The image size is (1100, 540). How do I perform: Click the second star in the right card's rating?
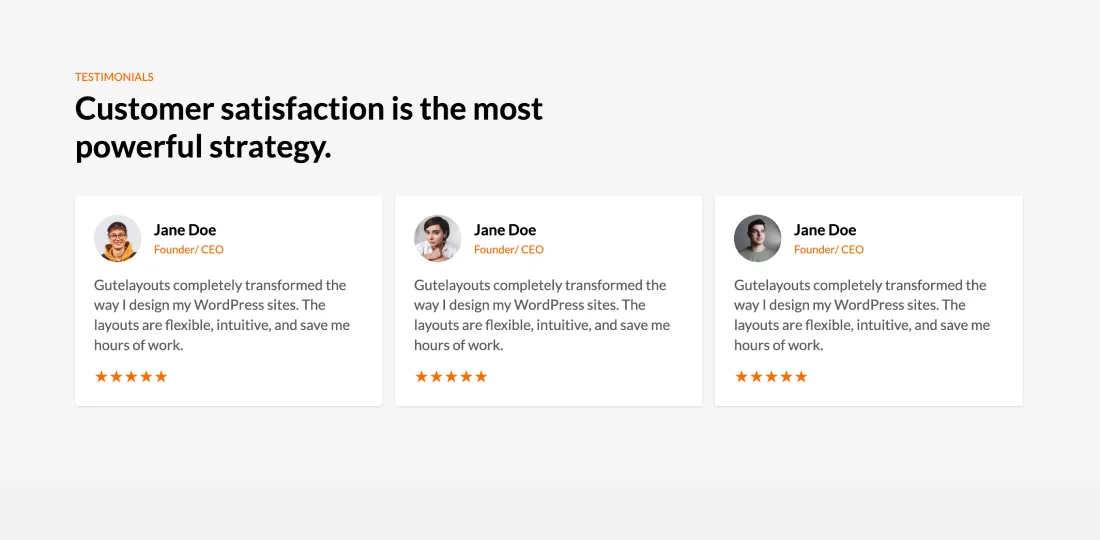point(756,377)
